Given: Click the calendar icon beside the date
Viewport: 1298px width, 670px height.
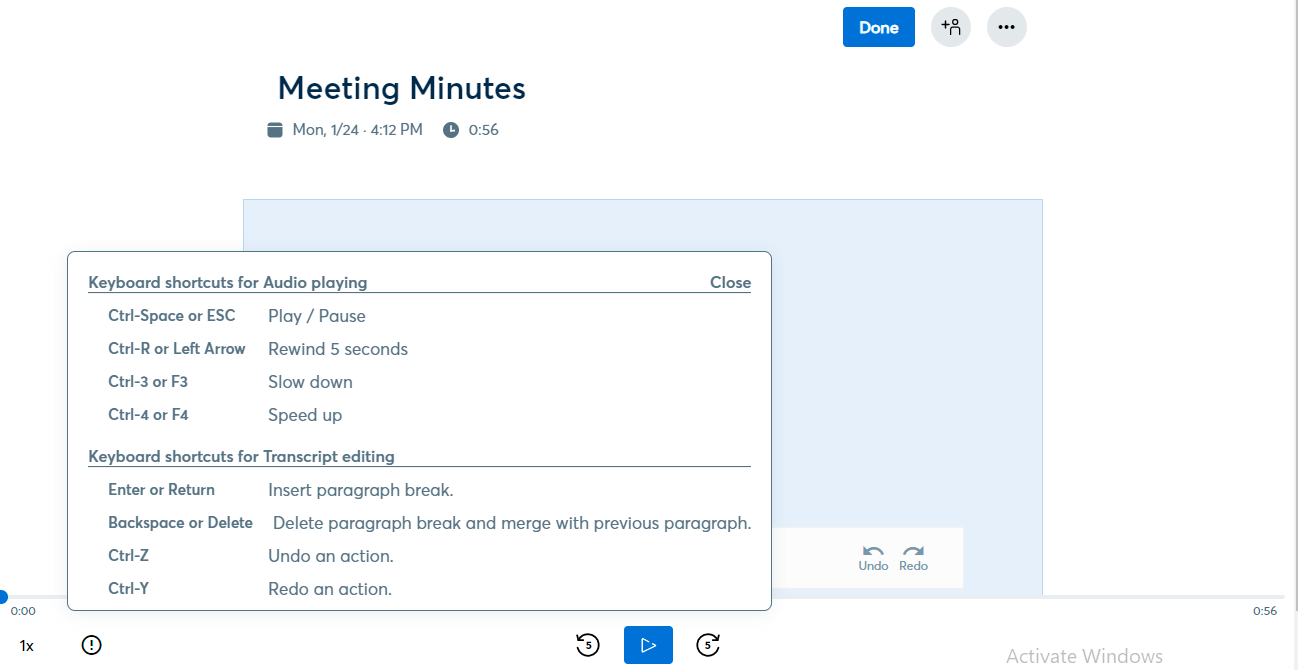Looking at the screenshot, I should 275,130.
